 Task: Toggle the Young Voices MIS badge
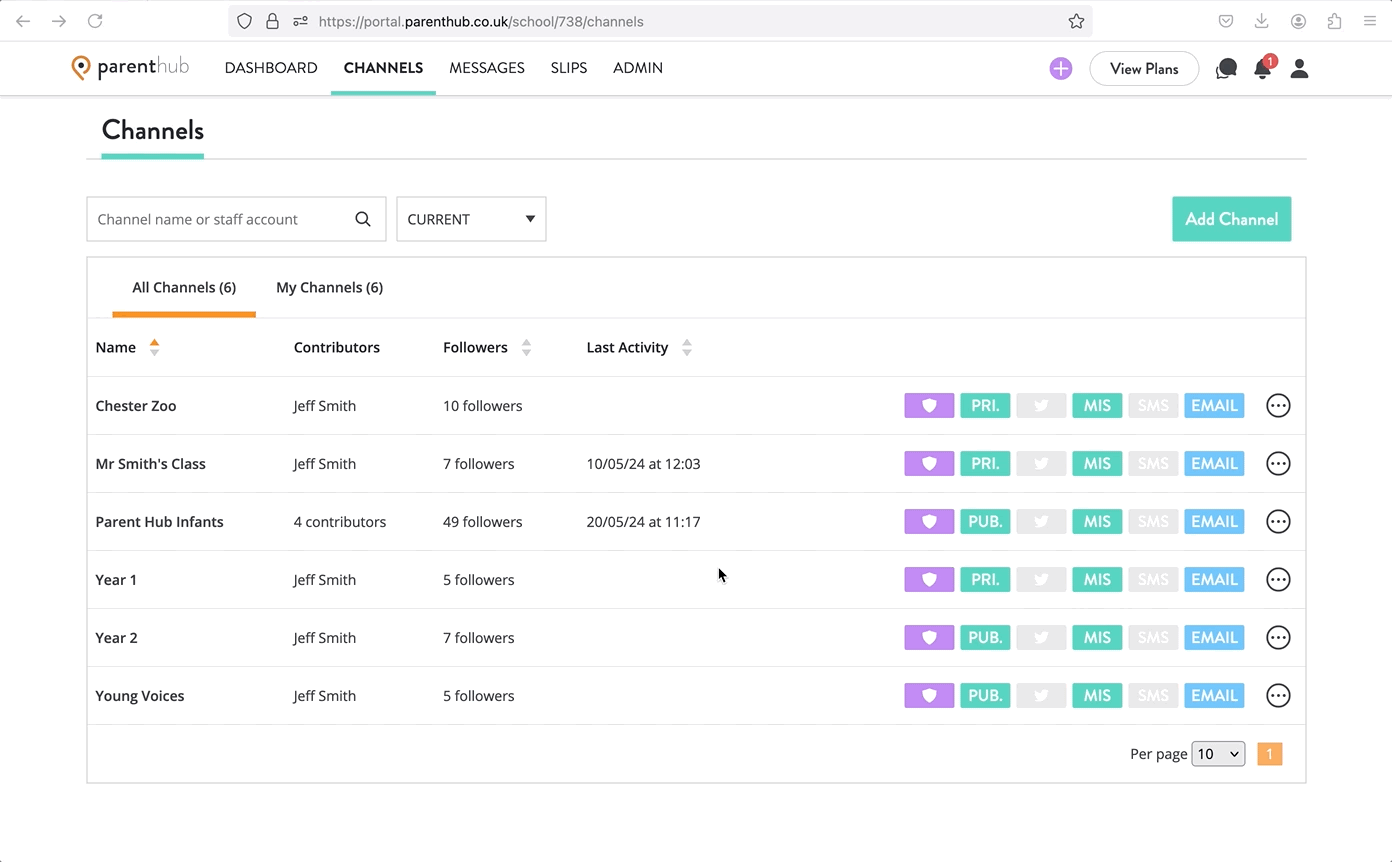coord(1097,696)
